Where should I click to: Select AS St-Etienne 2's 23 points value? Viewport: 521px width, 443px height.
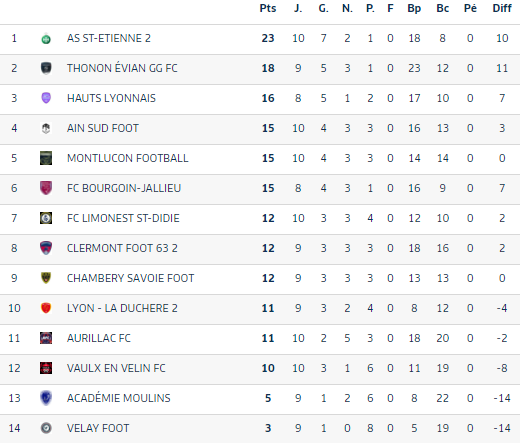[x=268, y=38]
